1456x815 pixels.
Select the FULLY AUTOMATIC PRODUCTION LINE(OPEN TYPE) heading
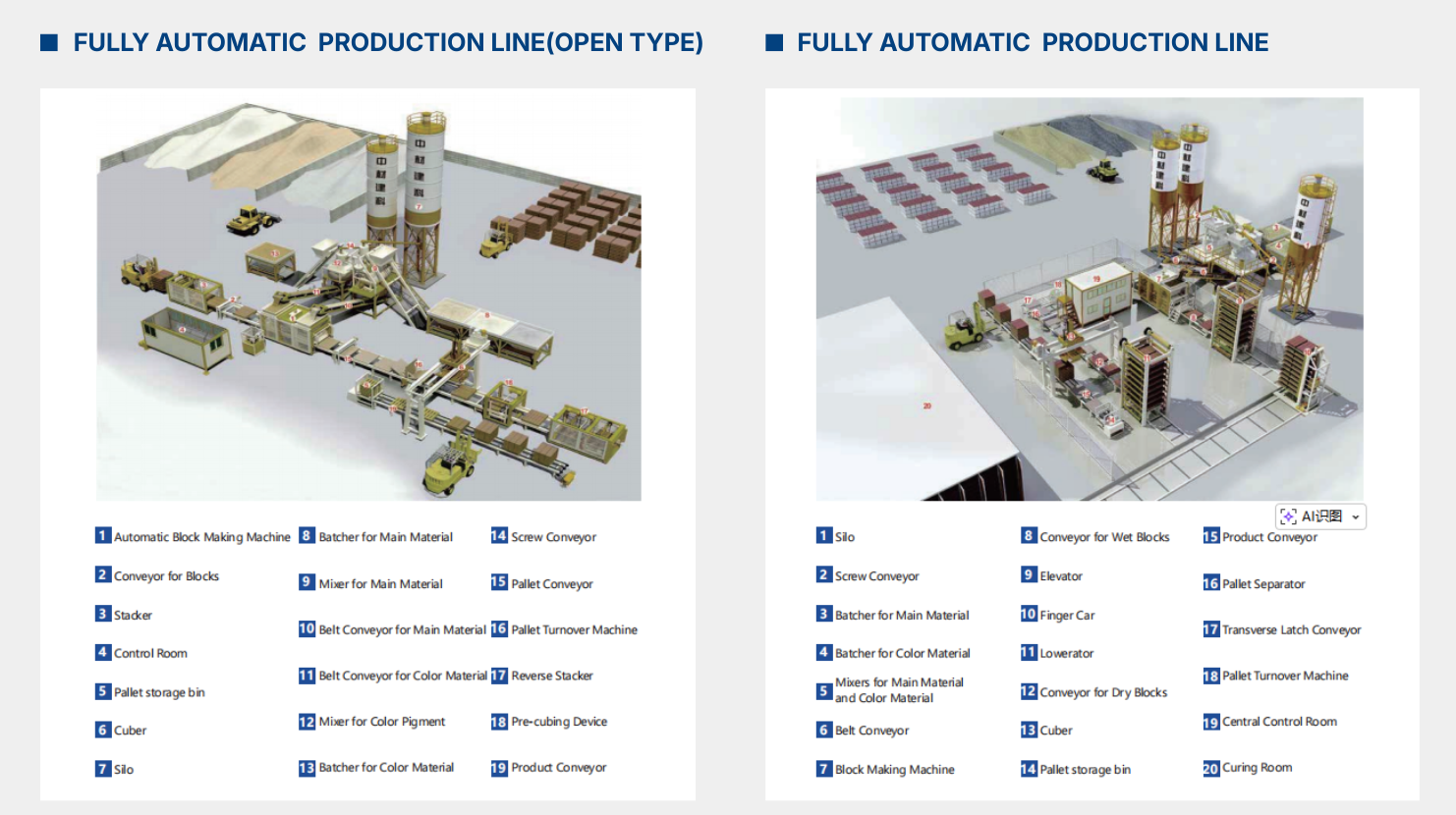(387, 42)
